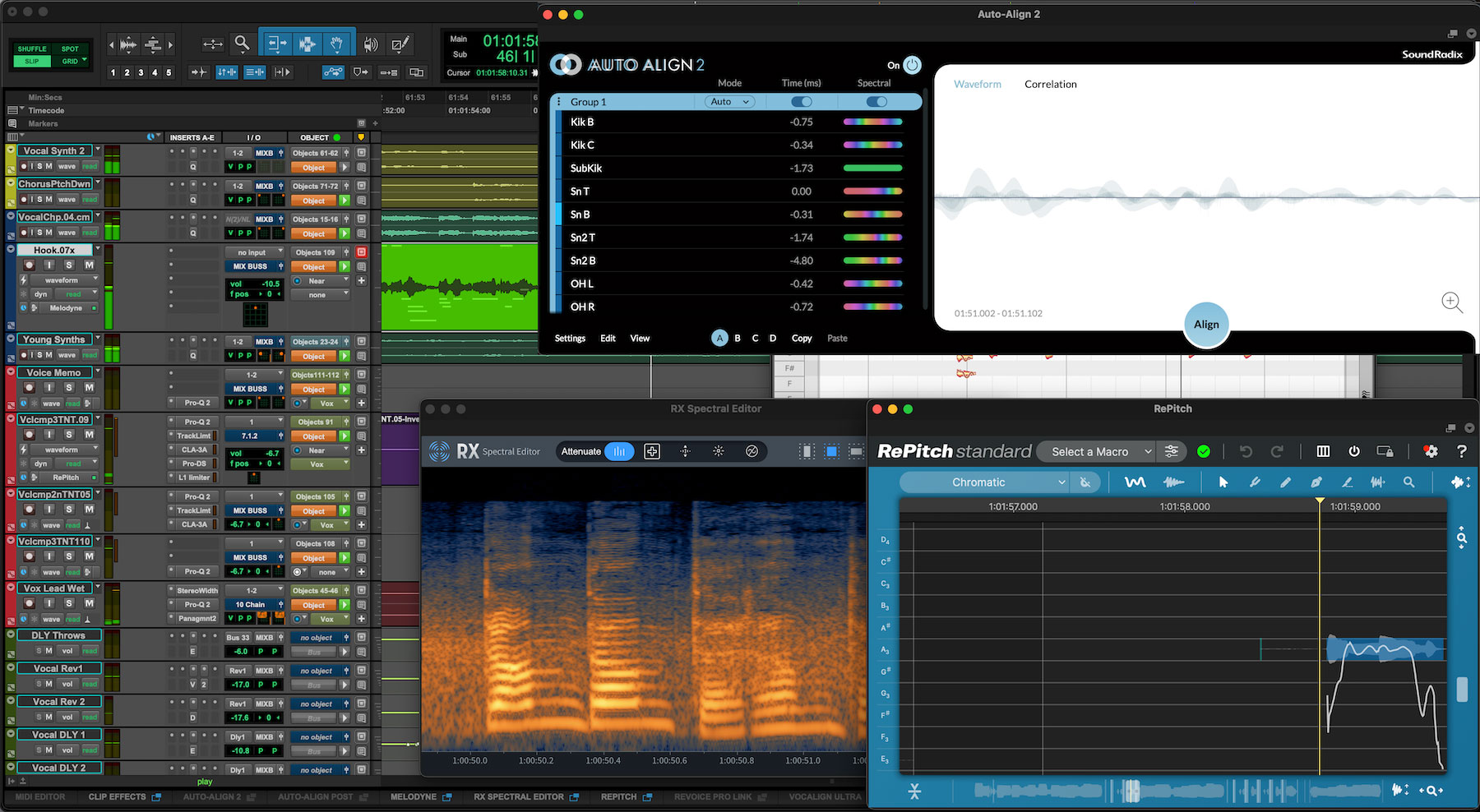
Task: Select preset B in Auto-Align
Action: click(738, 338)
